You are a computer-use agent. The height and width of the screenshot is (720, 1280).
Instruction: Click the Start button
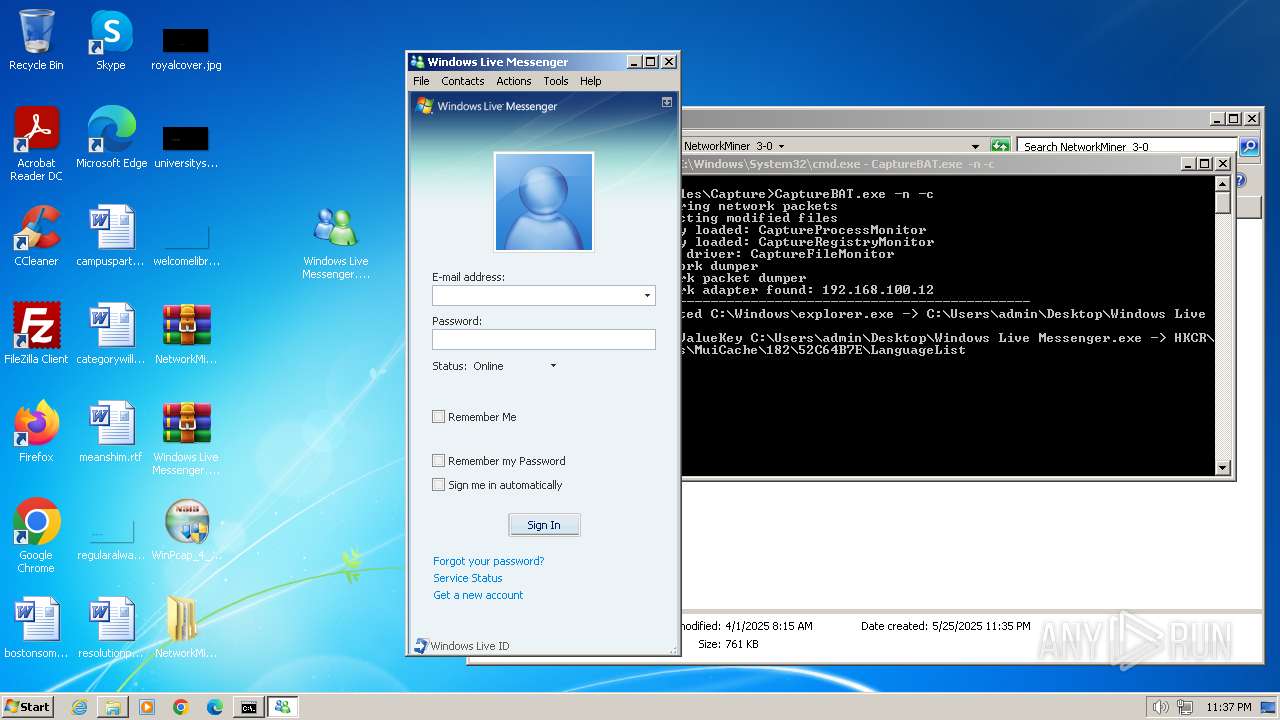[x=27, y=707]
